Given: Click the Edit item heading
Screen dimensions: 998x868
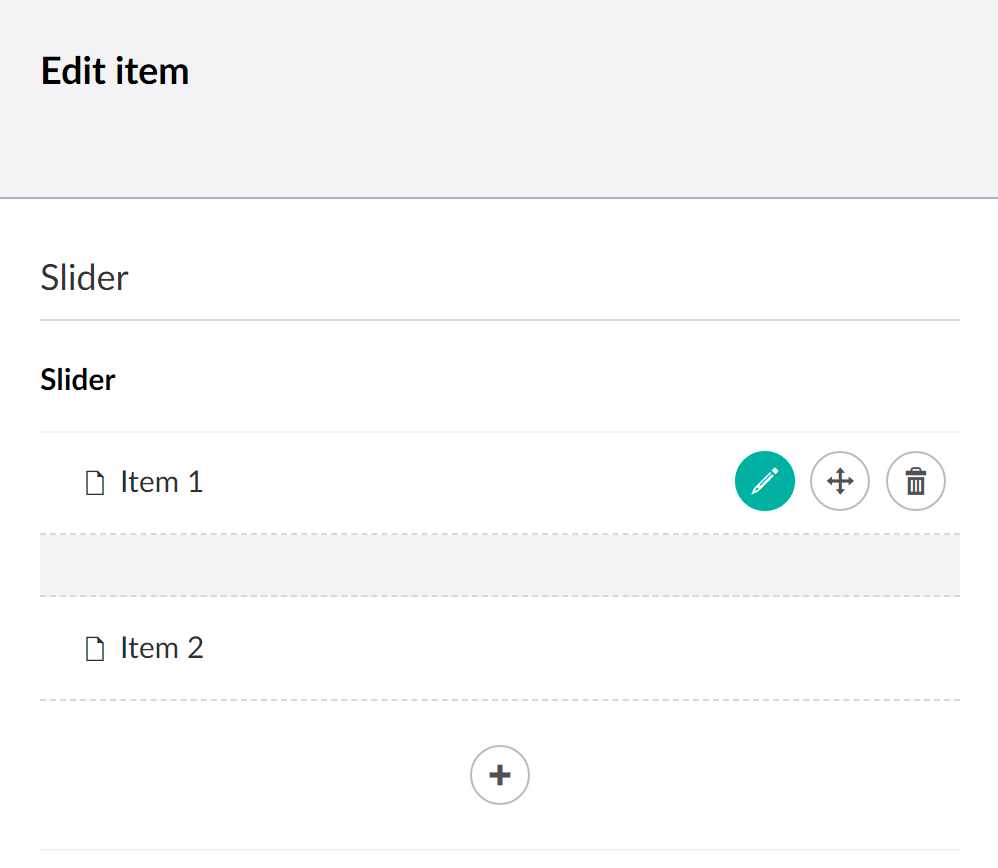Looking at the screenshot, I should click(115, 71).
